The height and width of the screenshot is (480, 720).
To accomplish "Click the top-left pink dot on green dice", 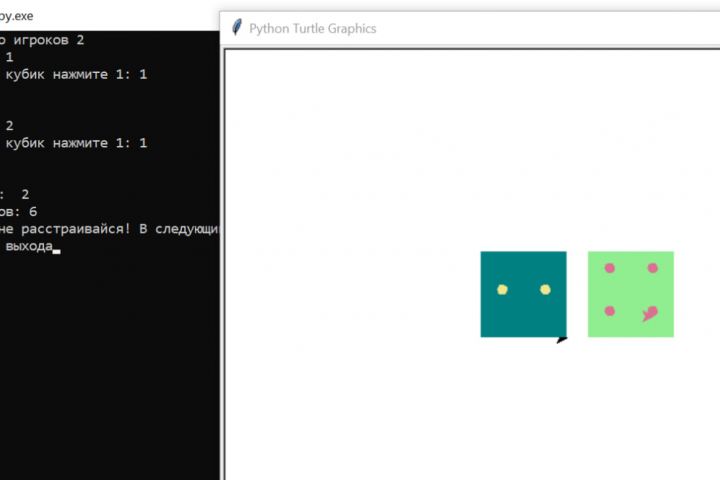I will click(x=610, y=268).
